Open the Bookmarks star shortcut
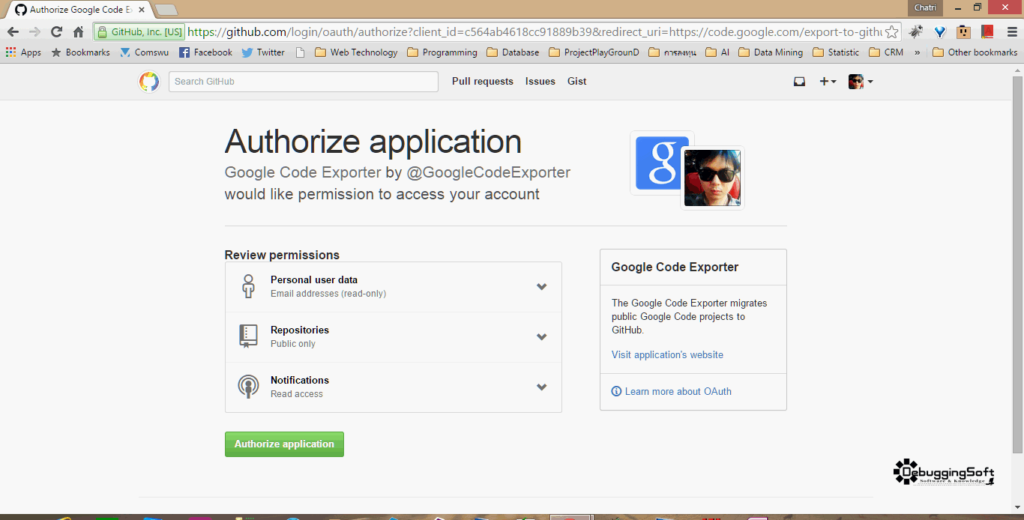The image size is (1024, 520). [x=80, y=52]
